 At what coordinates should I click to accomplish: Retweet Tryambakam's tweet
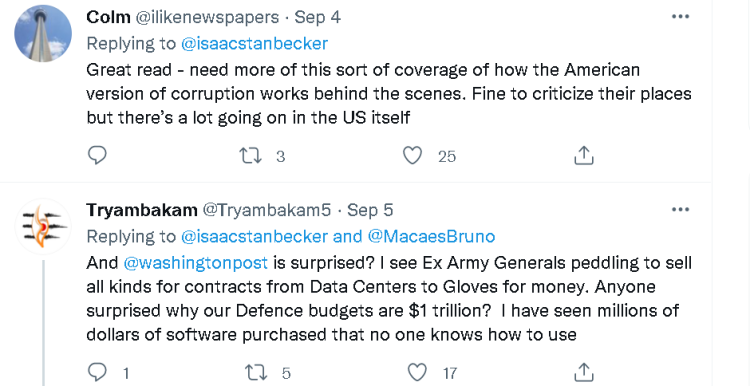point(256,372)
